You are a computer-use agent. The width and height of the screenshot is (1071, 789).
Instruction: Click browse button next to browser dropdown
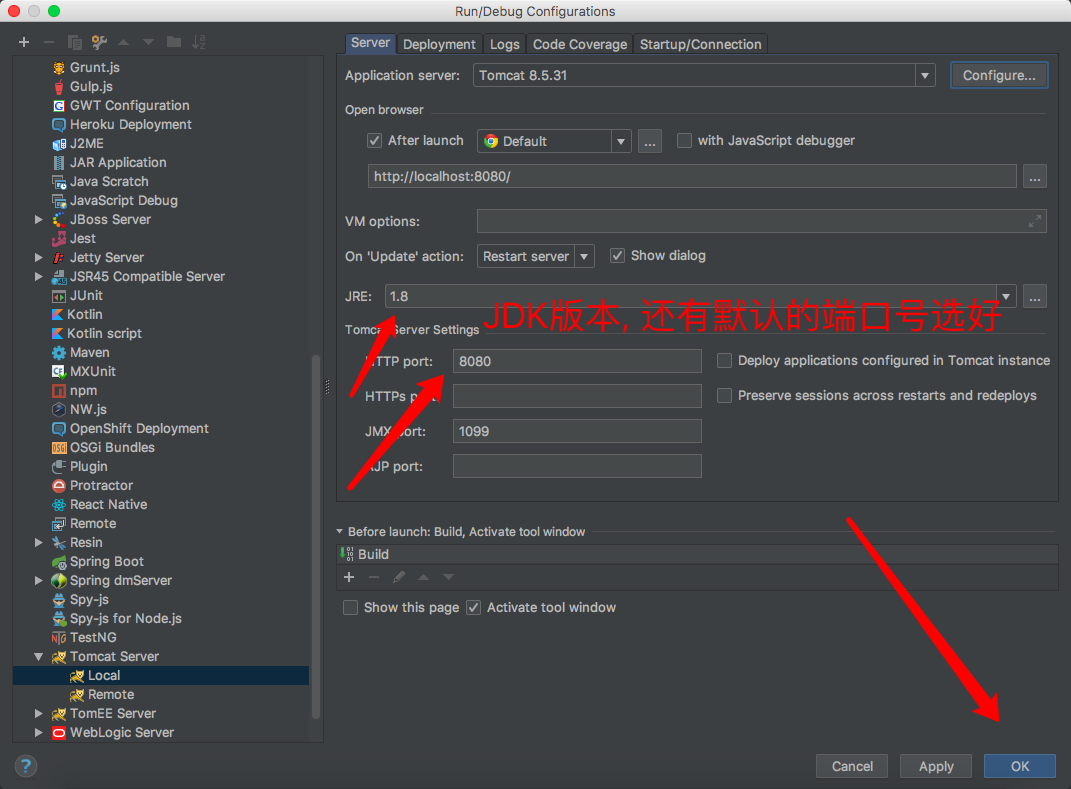pos(650,141)
